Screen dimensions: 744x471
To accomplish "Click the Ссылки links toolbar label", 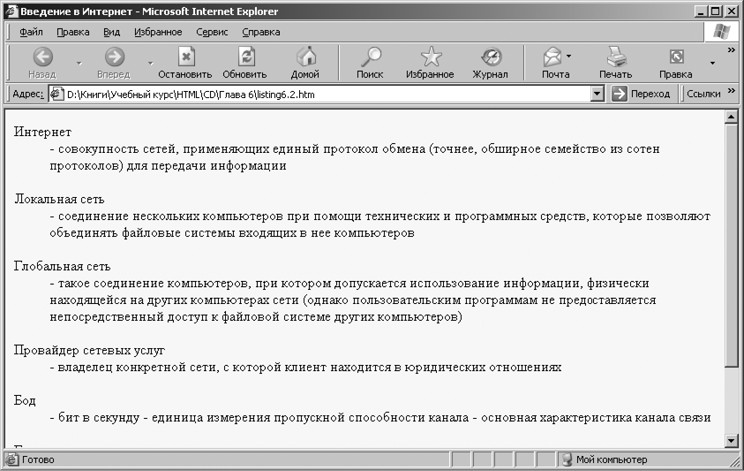I will point(706,94).
